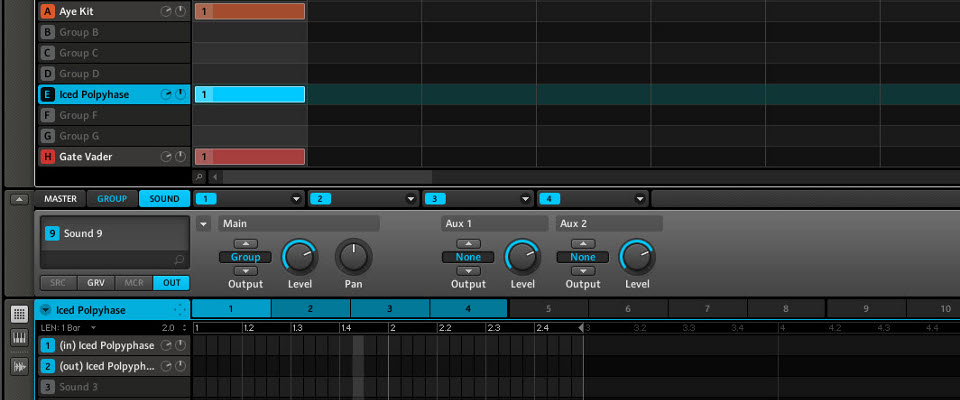Screen dimensions: 960x400
Task: Click the dial icon on (in) Iced Polpyphase
Action: pos(180,345)
